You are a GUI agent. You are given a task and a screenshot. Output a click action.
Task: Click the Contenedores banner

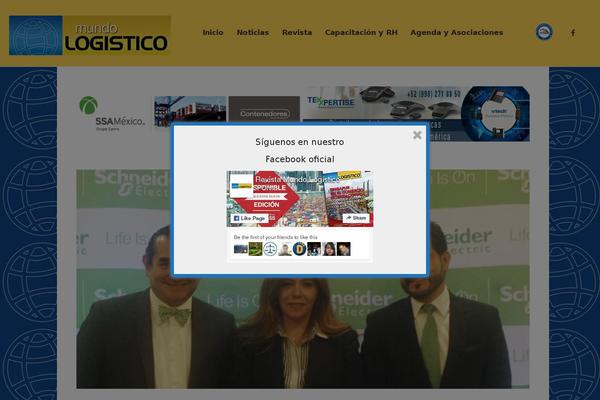click(264, 110)
